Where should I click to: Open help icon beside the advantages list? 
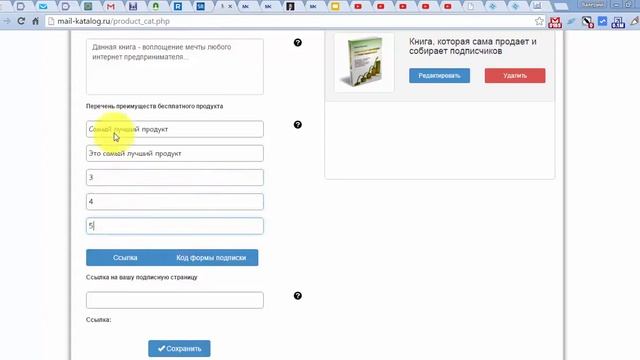pyautogui.click(x=298, y=124)
